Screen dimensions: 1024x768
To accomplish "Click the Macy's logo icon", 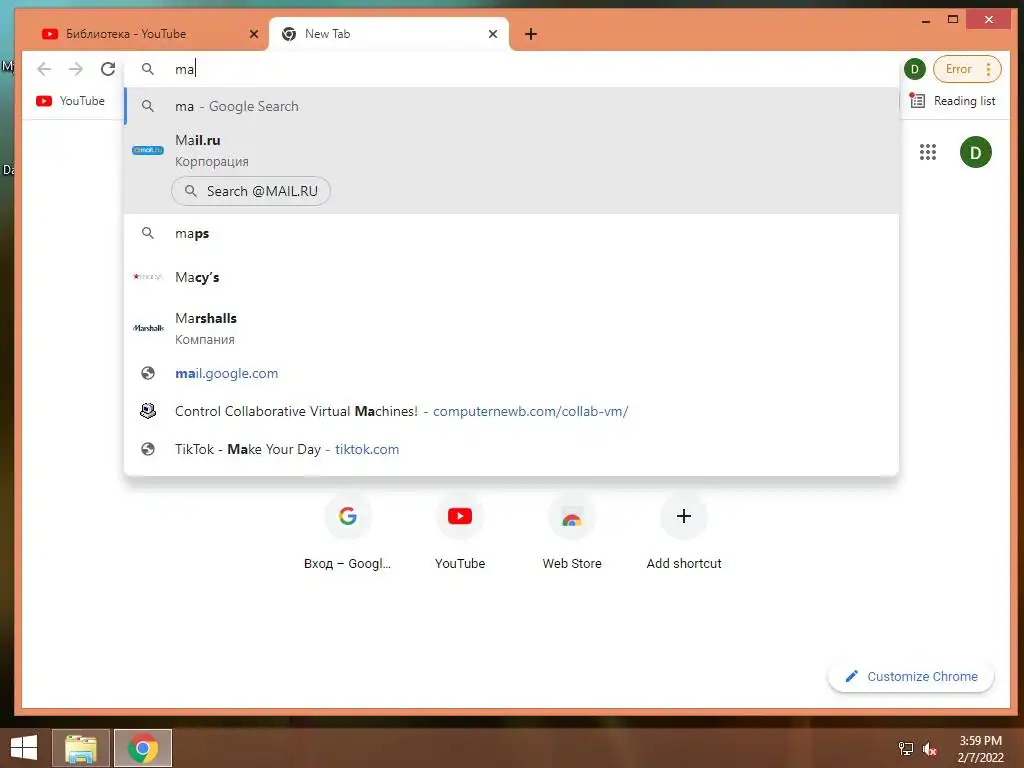I will [148, 277].
